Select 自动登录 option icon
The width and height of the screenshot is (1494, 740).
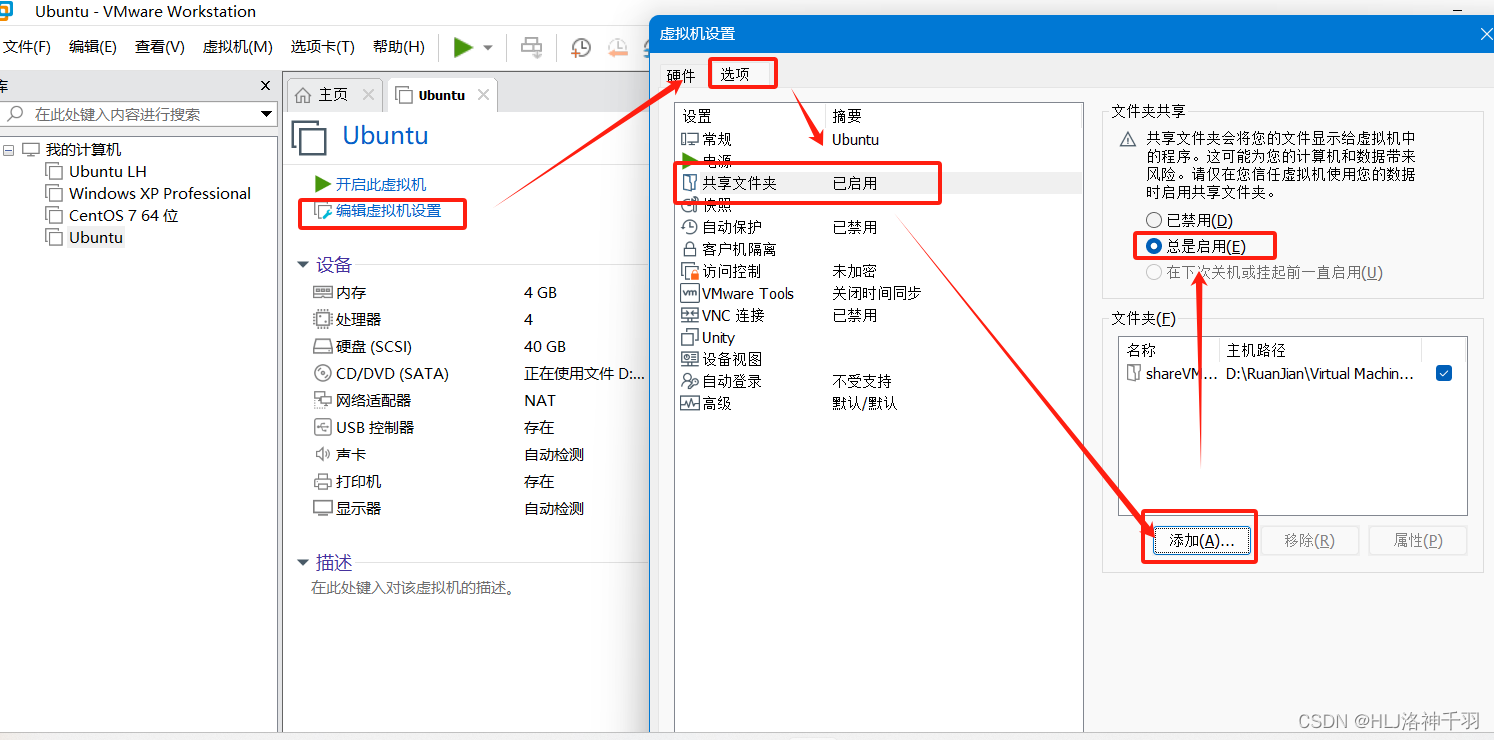pos(690,381)
